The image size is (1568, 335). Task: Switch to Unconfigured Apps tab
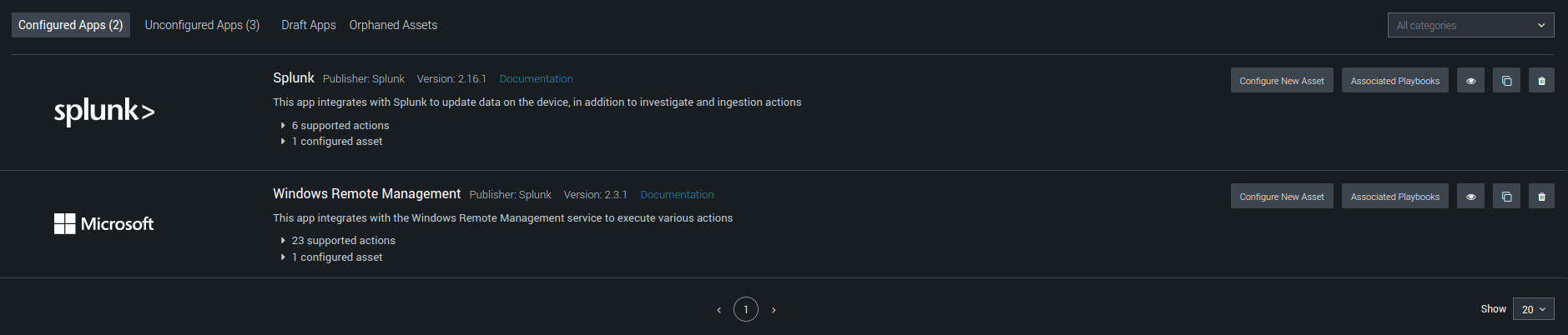click(x=202, y=25)
